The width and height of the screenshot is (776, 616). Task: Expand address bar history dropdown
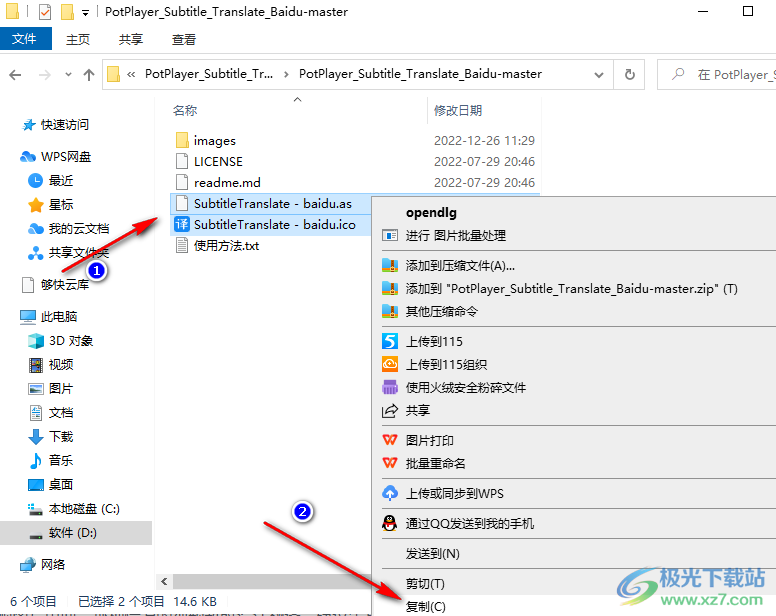point(599,75)
